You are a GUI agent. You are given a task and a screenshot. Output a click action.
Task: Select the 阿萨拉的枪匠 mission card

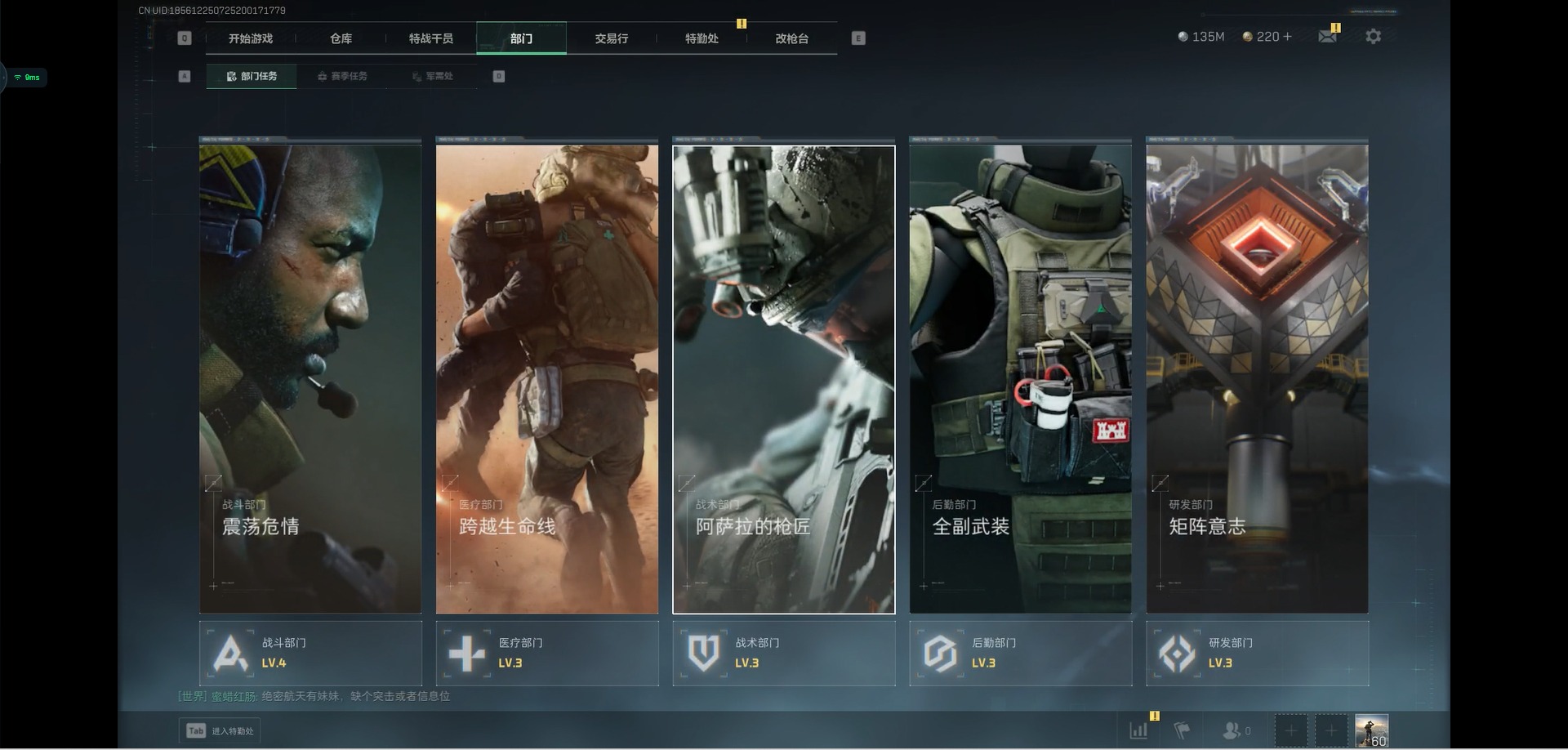coord(784,379)
